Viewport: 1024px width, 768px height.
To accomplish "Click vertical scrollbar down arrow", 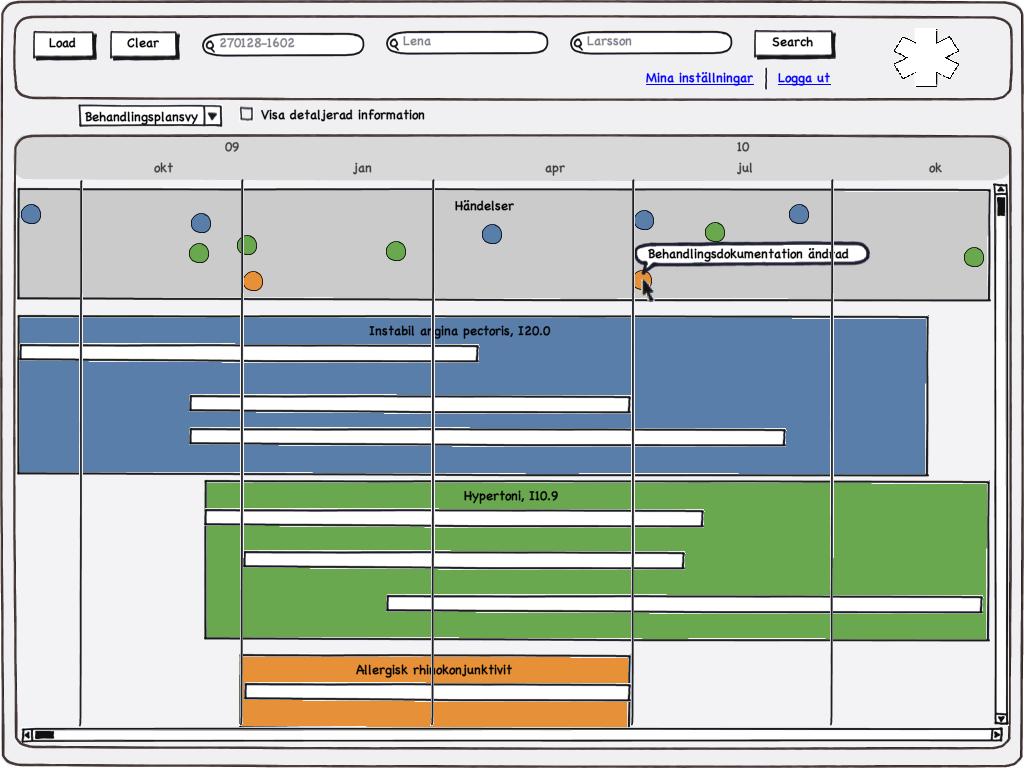I will point(1000,719).
